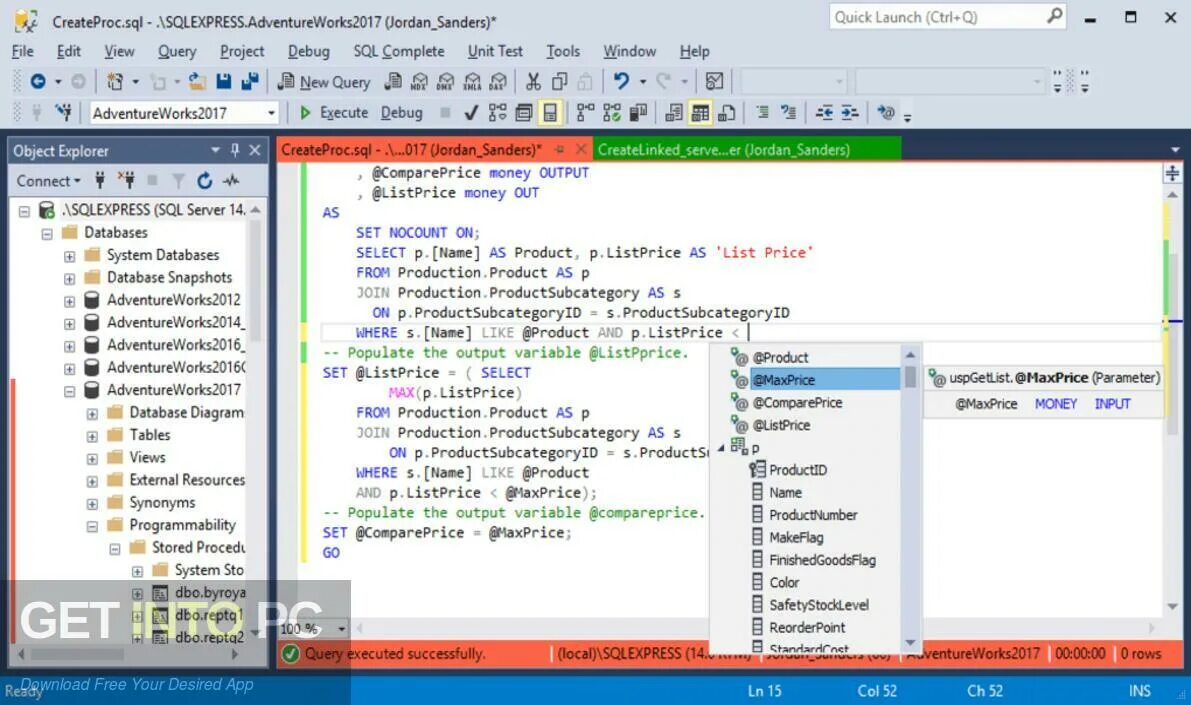This screenshot has width=1191, height=705.
Task: Click the Execute button
Action: tap(333, 113)
